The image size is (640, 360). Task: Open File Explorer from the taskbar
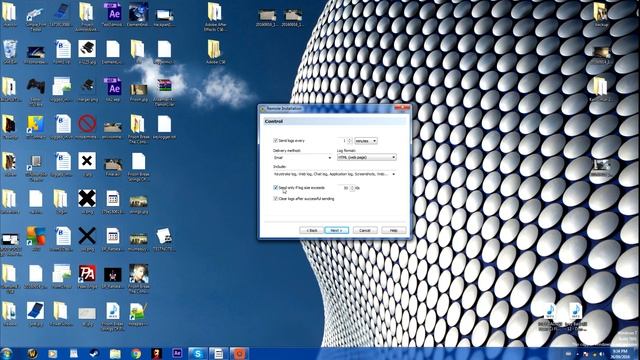coord(115,353)
